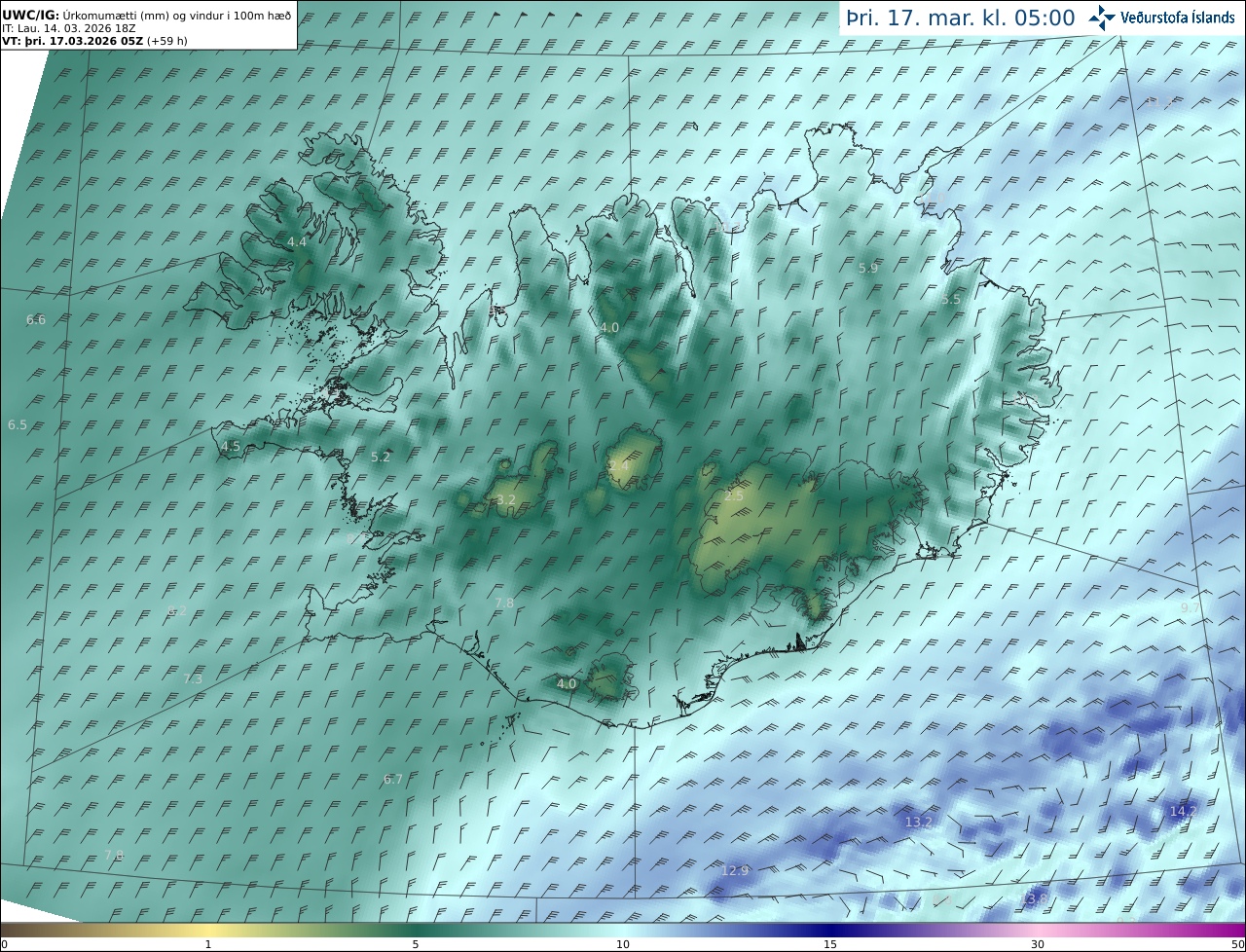Click the 2.5 value on Vatnajökull

tap(734, 496)
